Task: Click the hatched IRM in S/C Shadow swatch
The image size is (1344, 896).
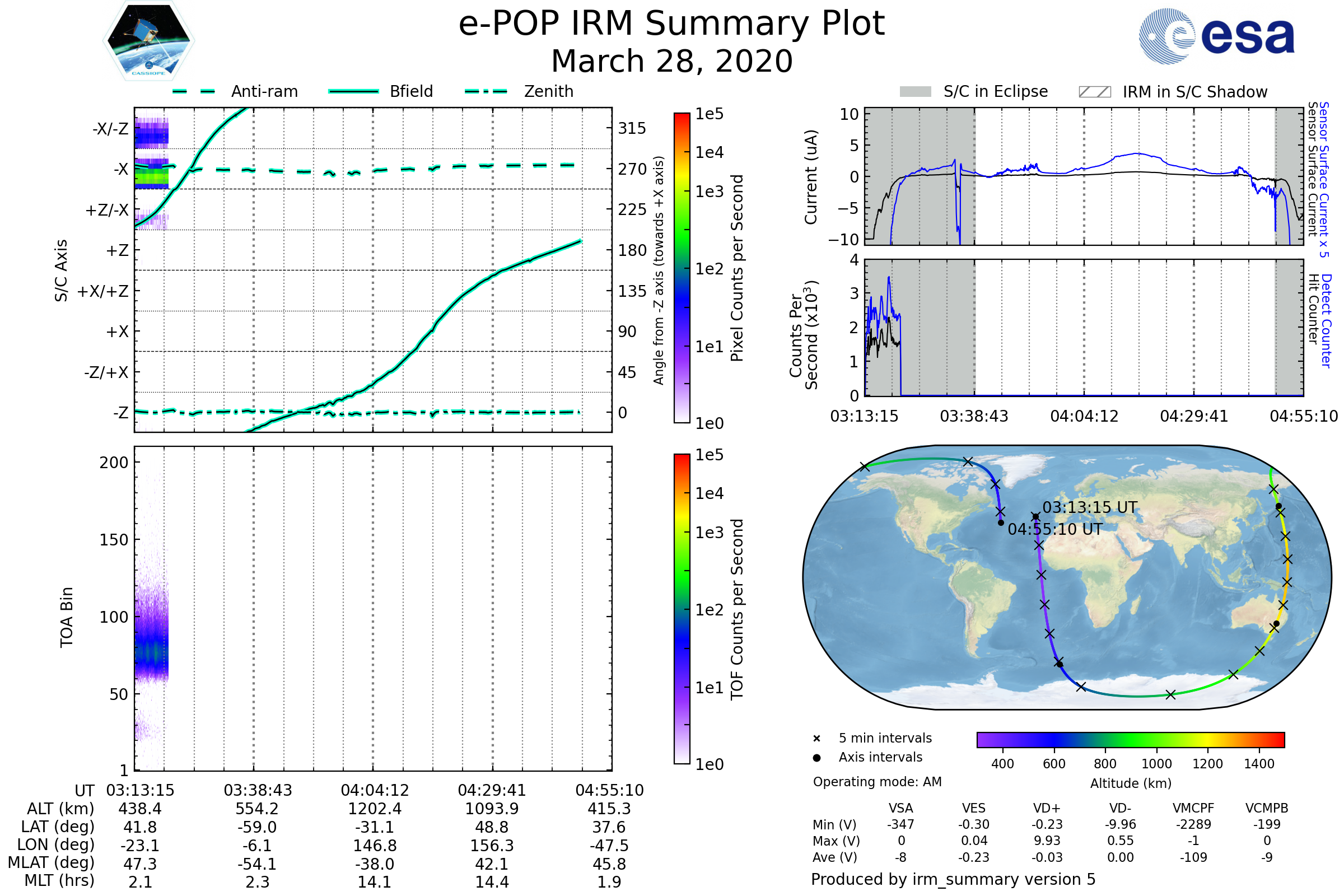Action: click(1094, 92)
